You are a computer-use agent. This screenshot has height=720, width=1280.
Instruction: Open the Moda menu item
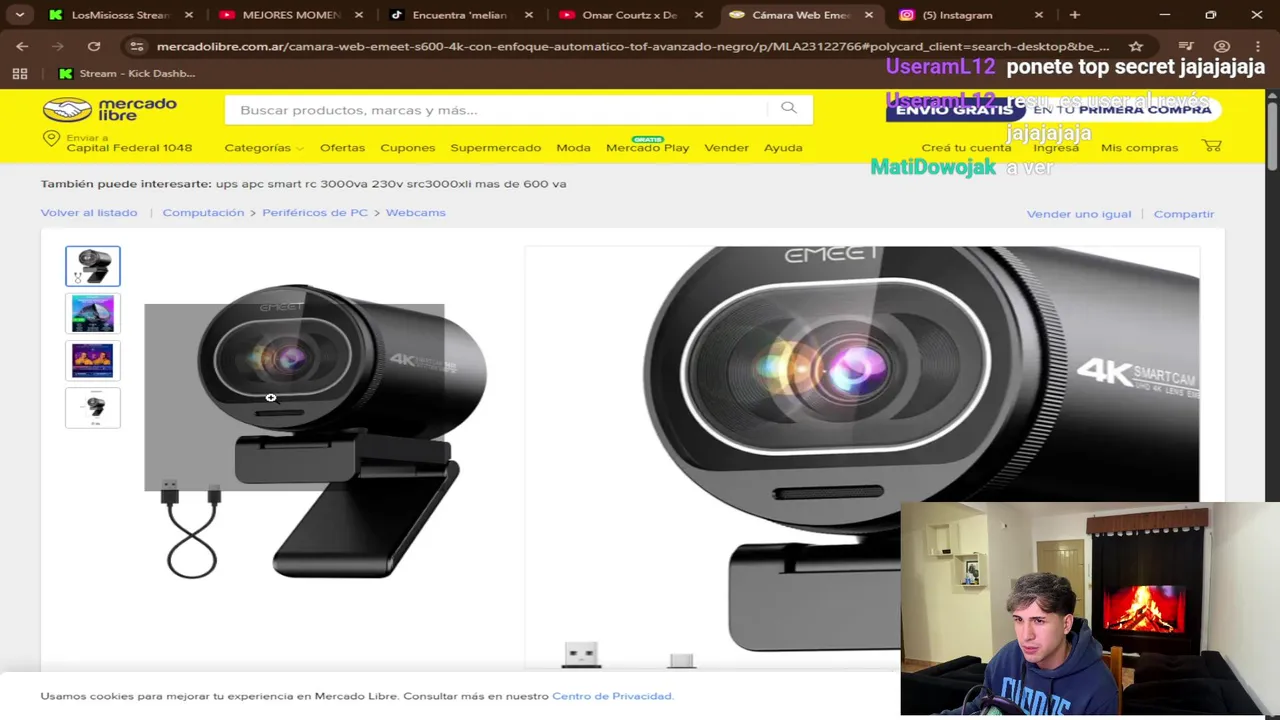(573, 147)
